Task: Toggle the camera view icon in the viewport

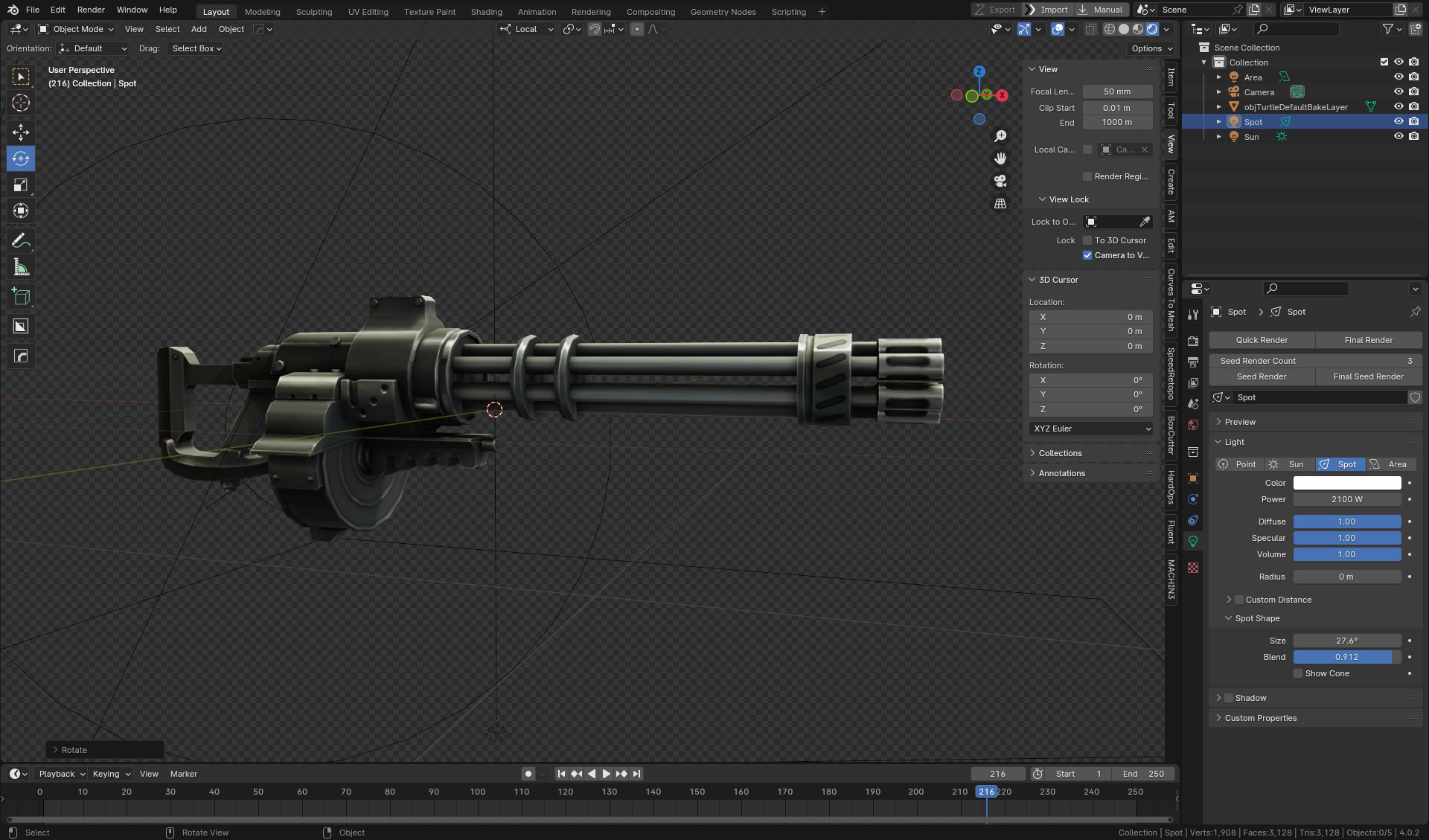Action: pos(1000,181)
